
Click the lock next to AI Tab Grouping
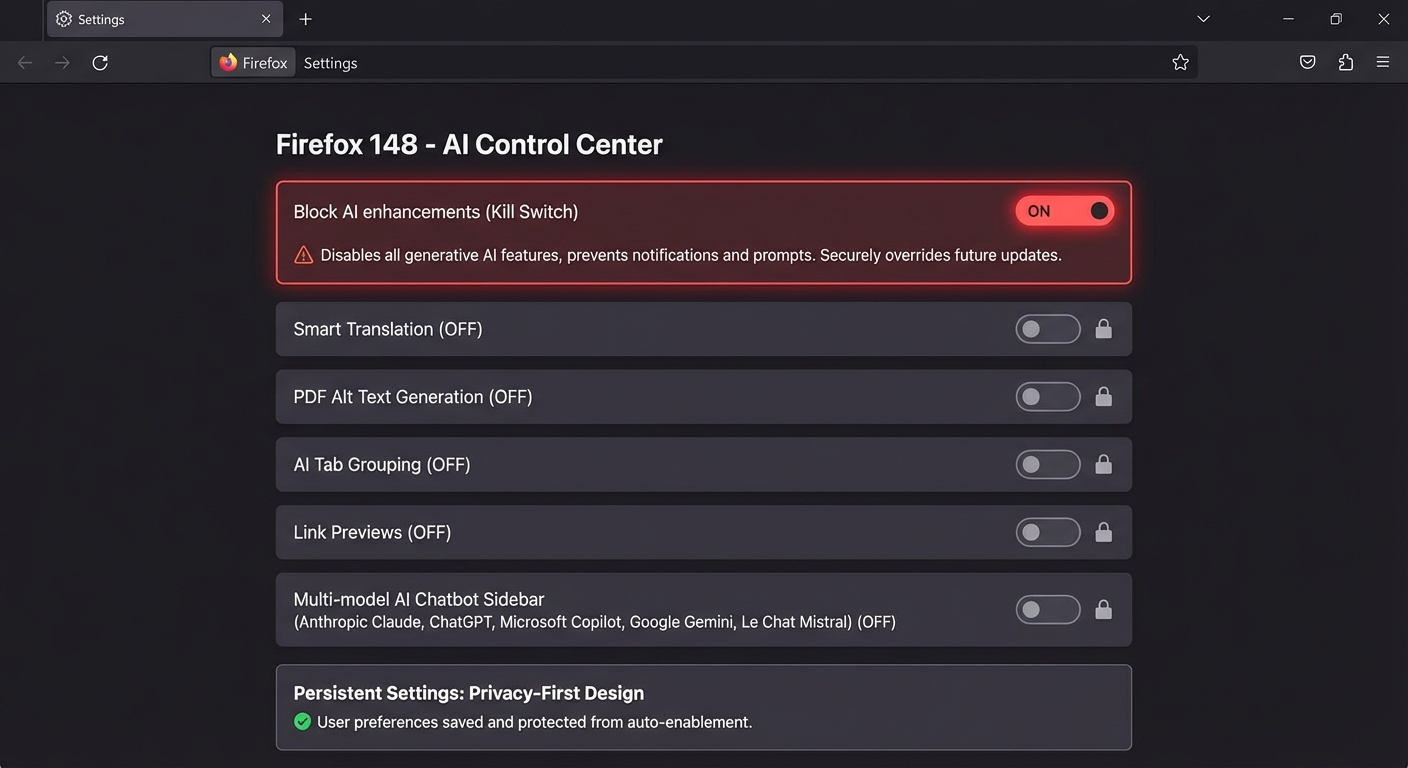(x=1103, y=464)
